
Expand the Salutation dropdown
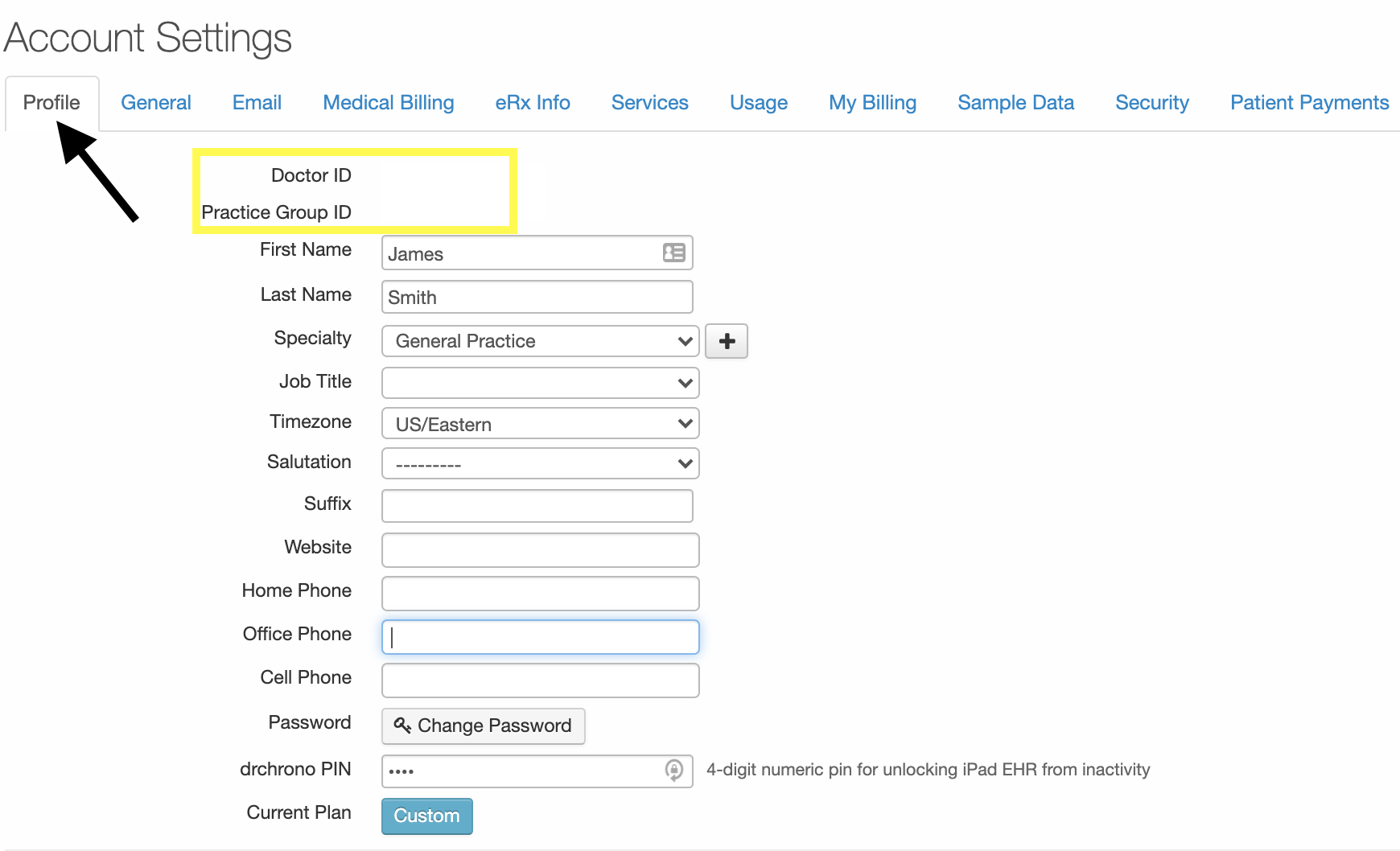540,464
